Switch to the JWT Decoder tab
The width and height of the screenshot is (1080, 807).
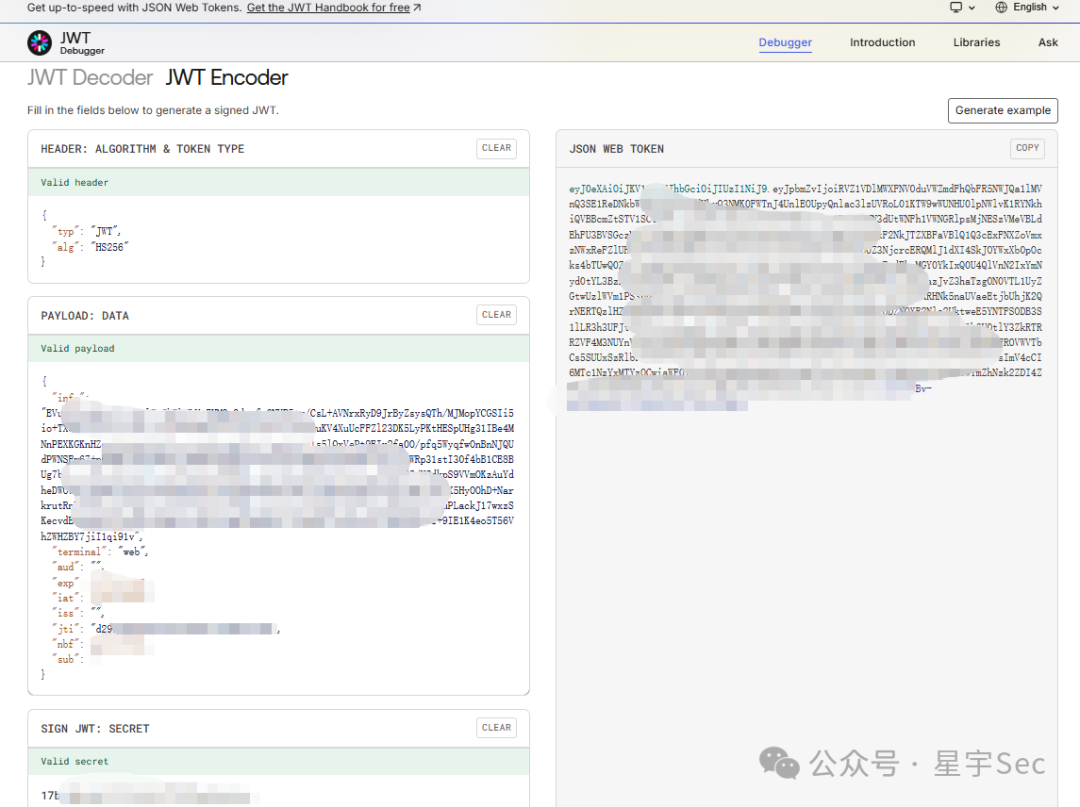point(90,77)
